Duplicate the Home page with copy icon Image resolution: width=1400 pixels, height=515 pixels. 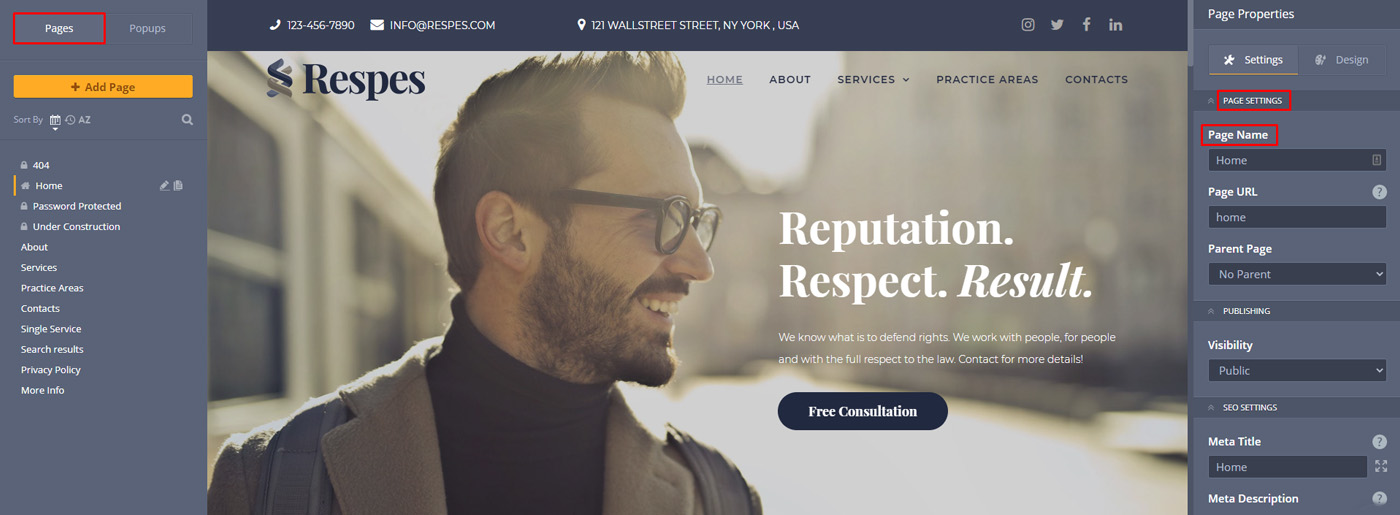(x=178, y=186)
